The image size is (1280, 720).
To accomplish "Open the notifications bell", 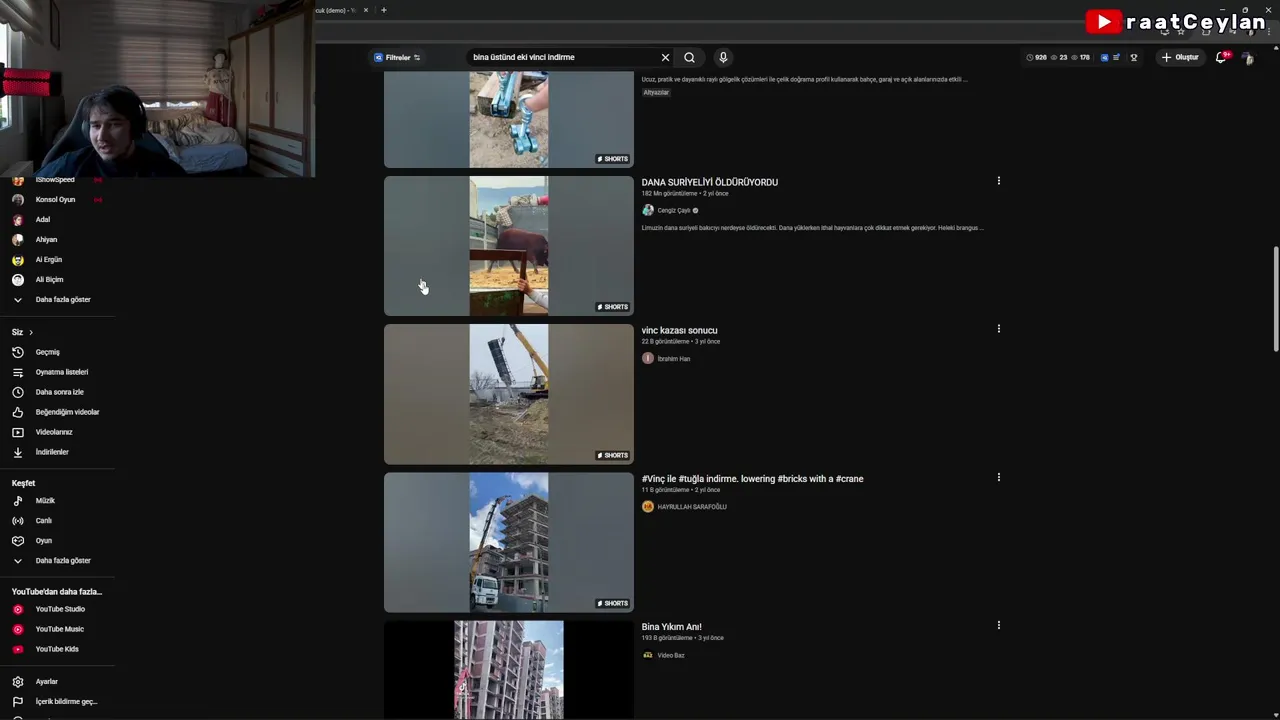I will pos(1220,57).
